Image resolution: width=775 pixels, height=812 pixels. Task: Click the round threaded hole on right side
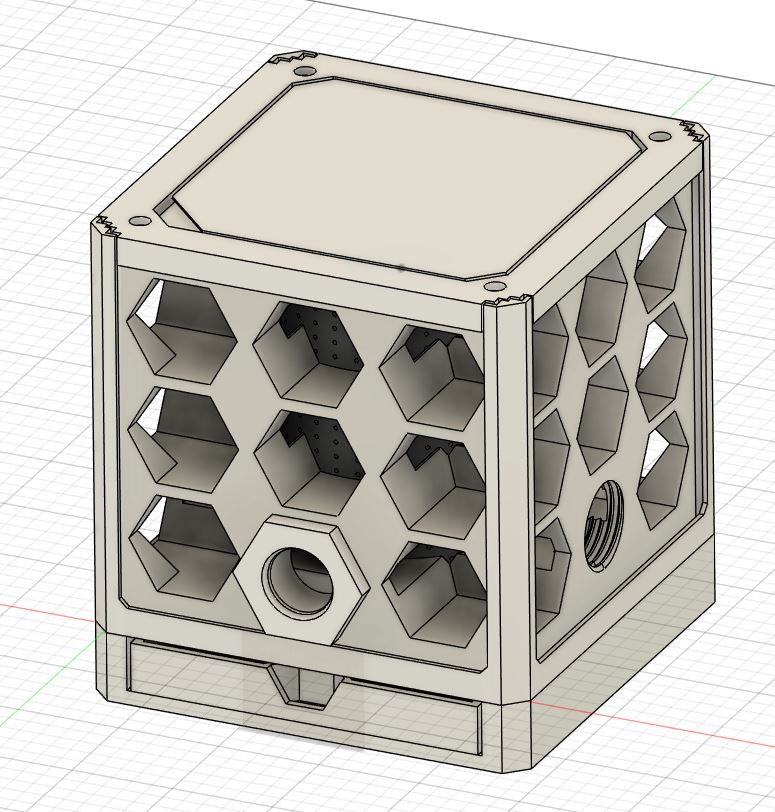pos(603,525)
